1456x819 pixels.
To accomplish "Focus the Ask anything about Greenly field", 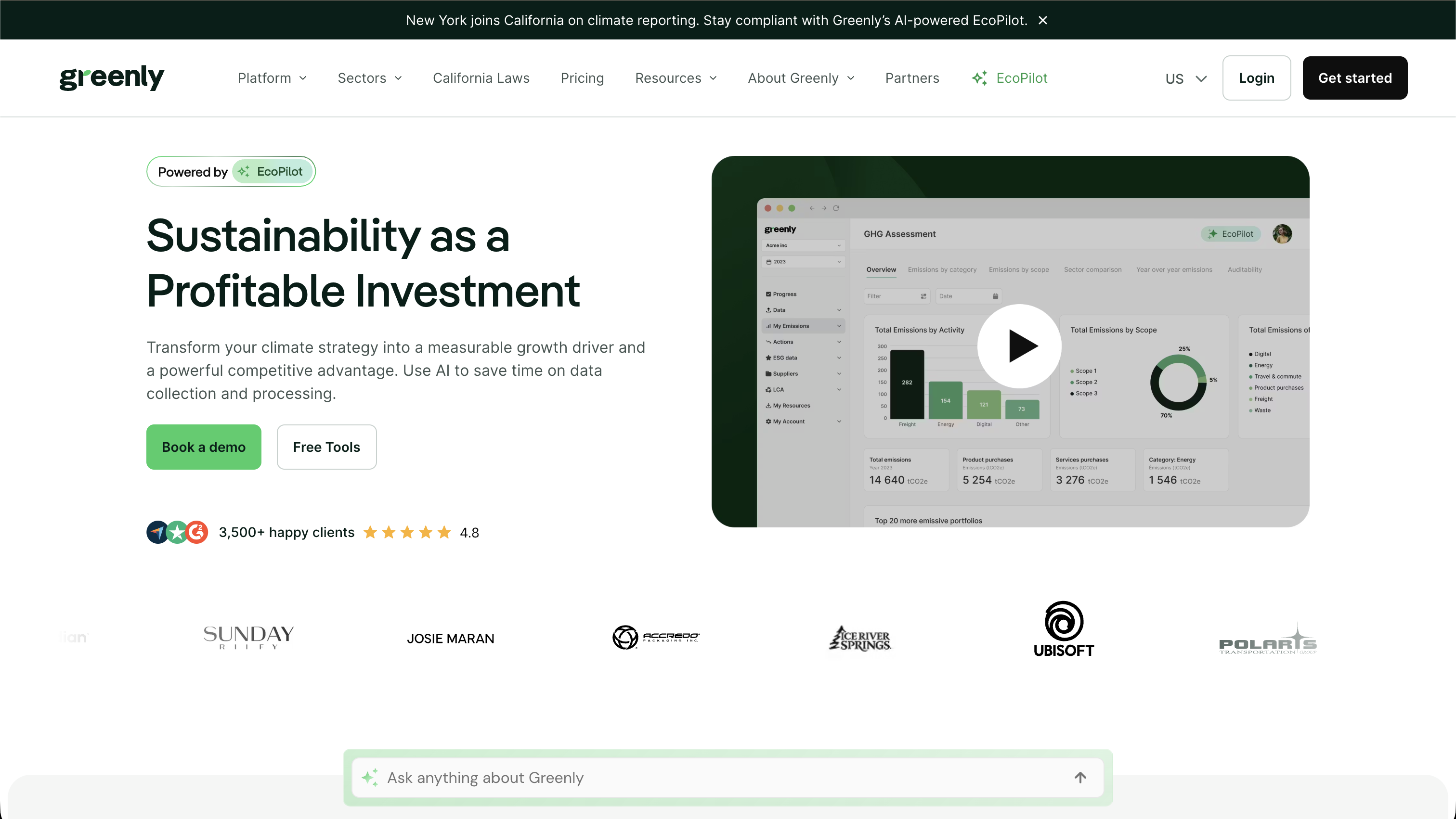I will coord(728,778).
